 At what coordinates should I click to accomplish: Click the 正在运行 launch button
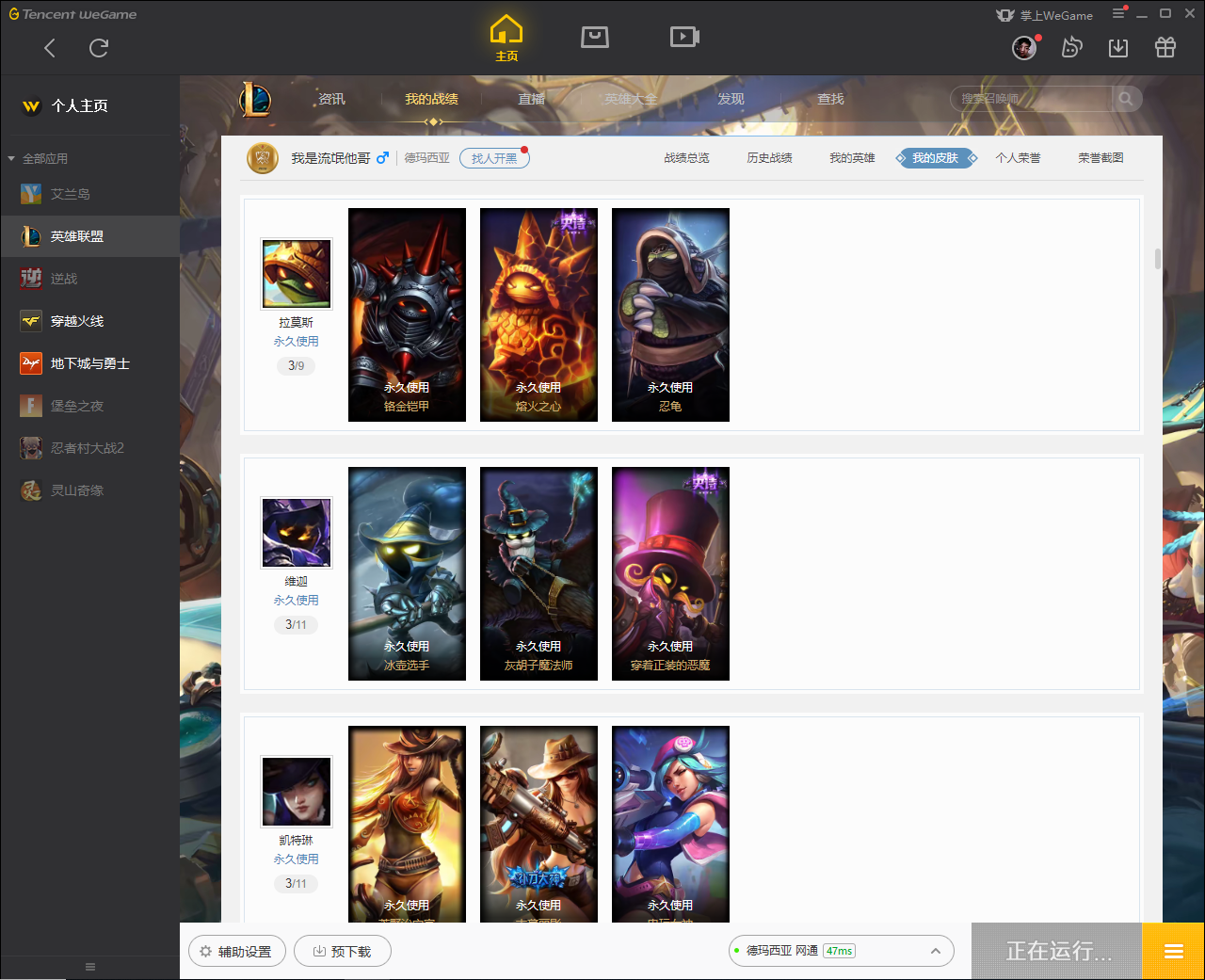[1057, 952]
